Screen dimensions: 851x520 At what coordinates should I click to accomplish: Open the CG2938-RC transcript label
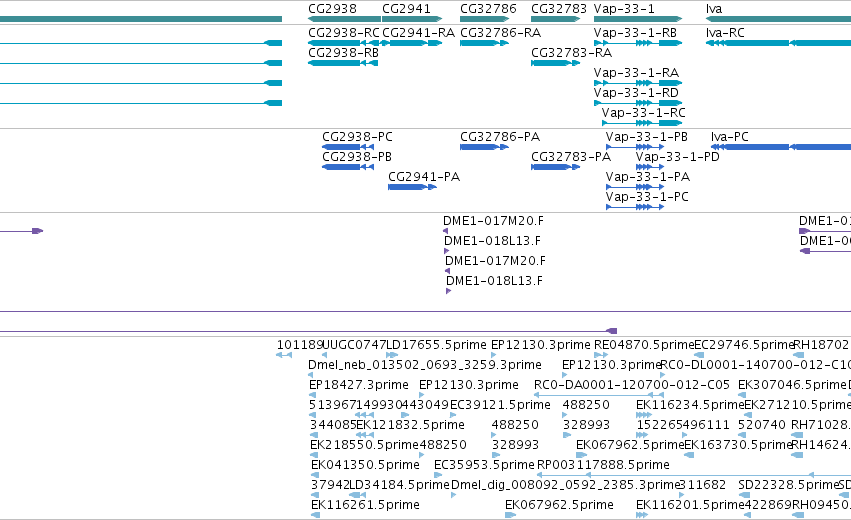coord(344,33)
